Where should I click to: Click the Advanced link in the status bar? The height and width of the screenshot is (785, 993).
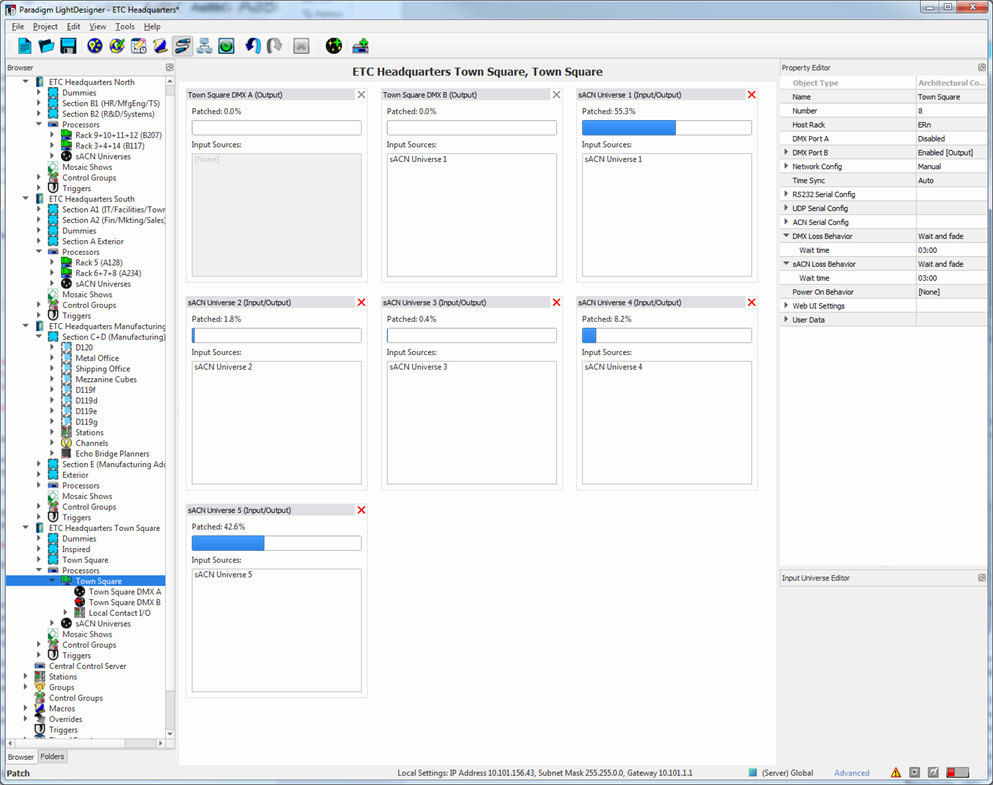tap(852, 773)
